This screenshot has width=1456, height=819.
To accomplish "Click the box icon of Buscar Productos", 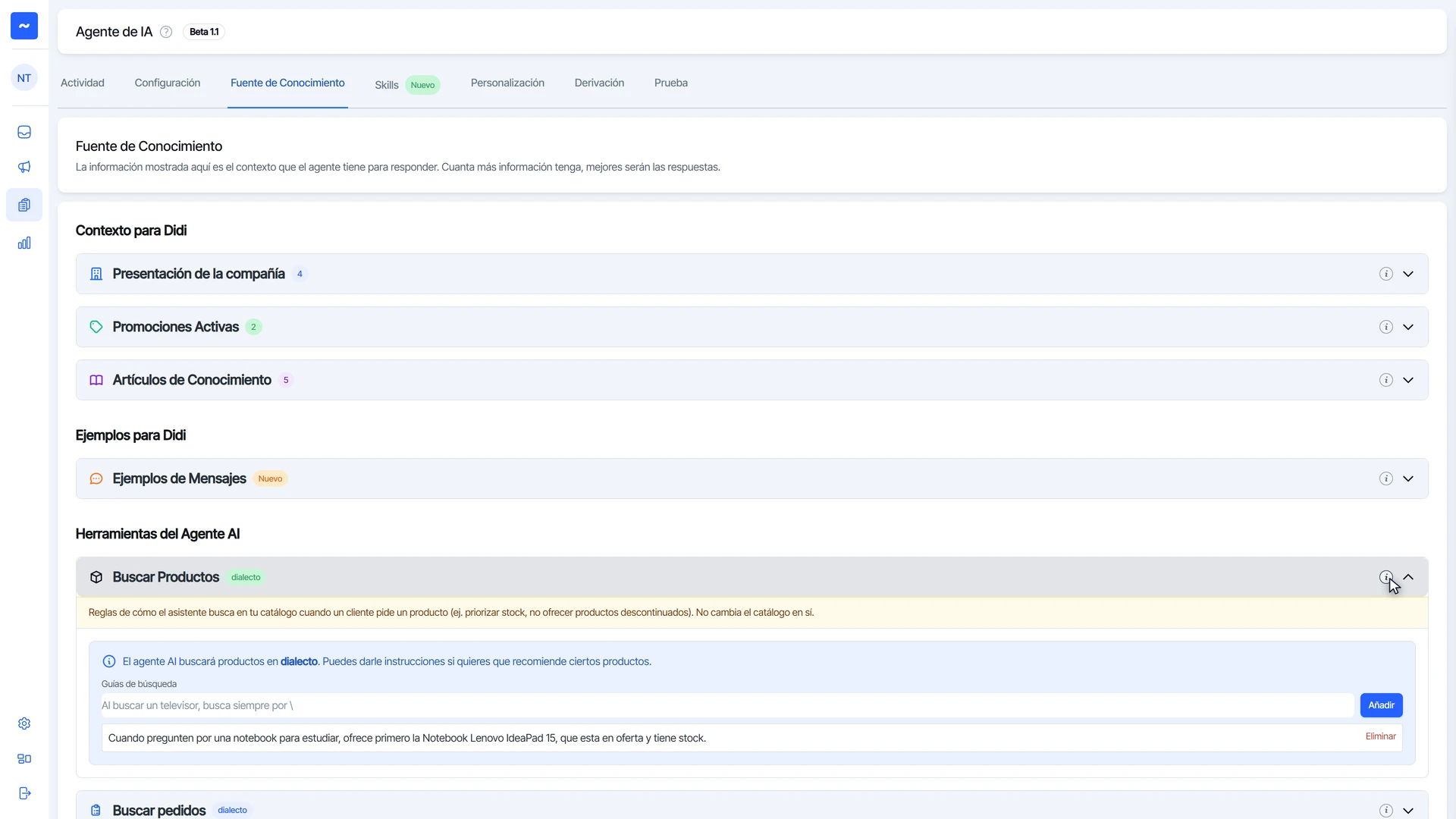I will [x=96, y=577].
